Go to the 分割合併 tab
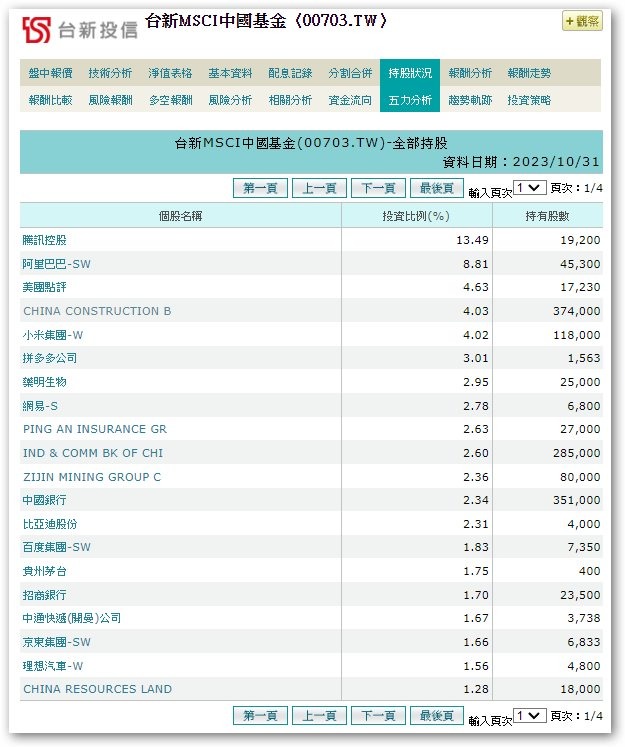625x747 pixels. (350, 73)
